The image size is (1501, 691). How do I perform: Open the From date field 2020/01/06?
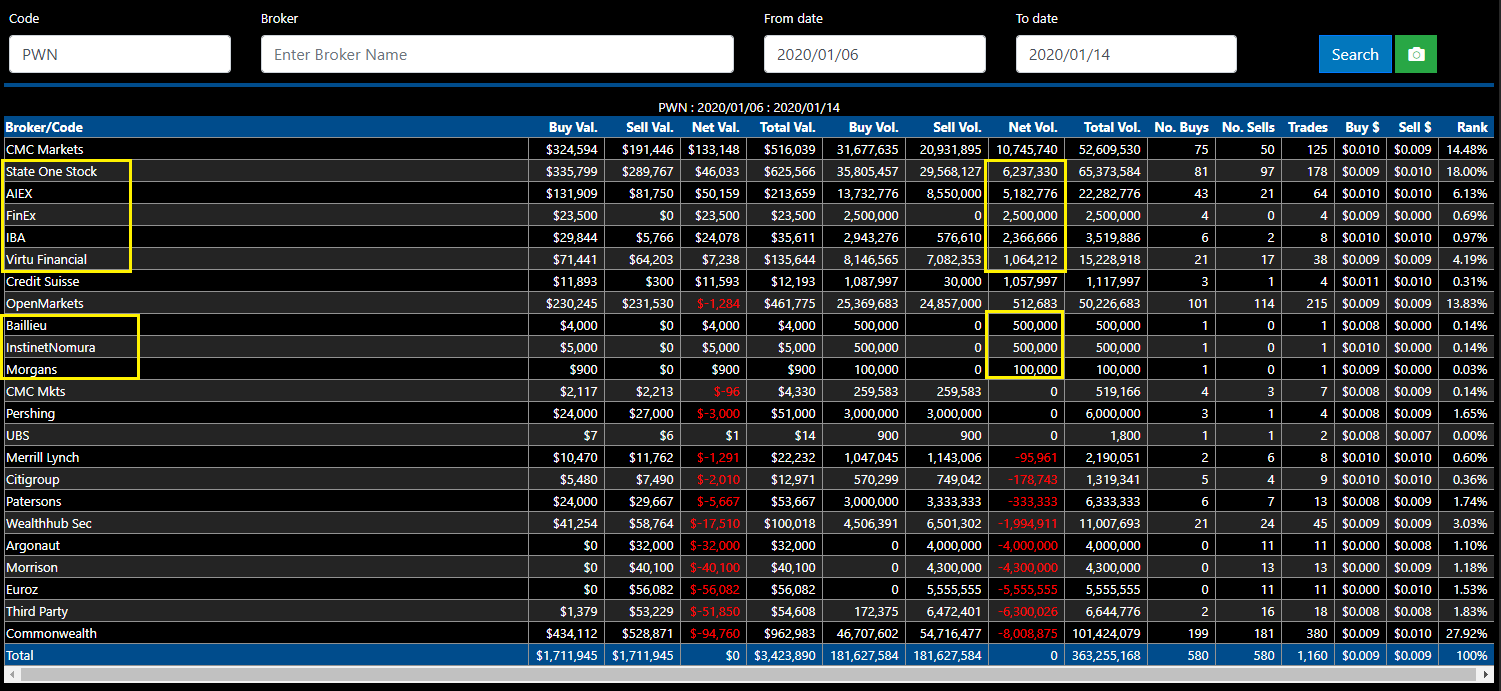(x=875, y=54)
